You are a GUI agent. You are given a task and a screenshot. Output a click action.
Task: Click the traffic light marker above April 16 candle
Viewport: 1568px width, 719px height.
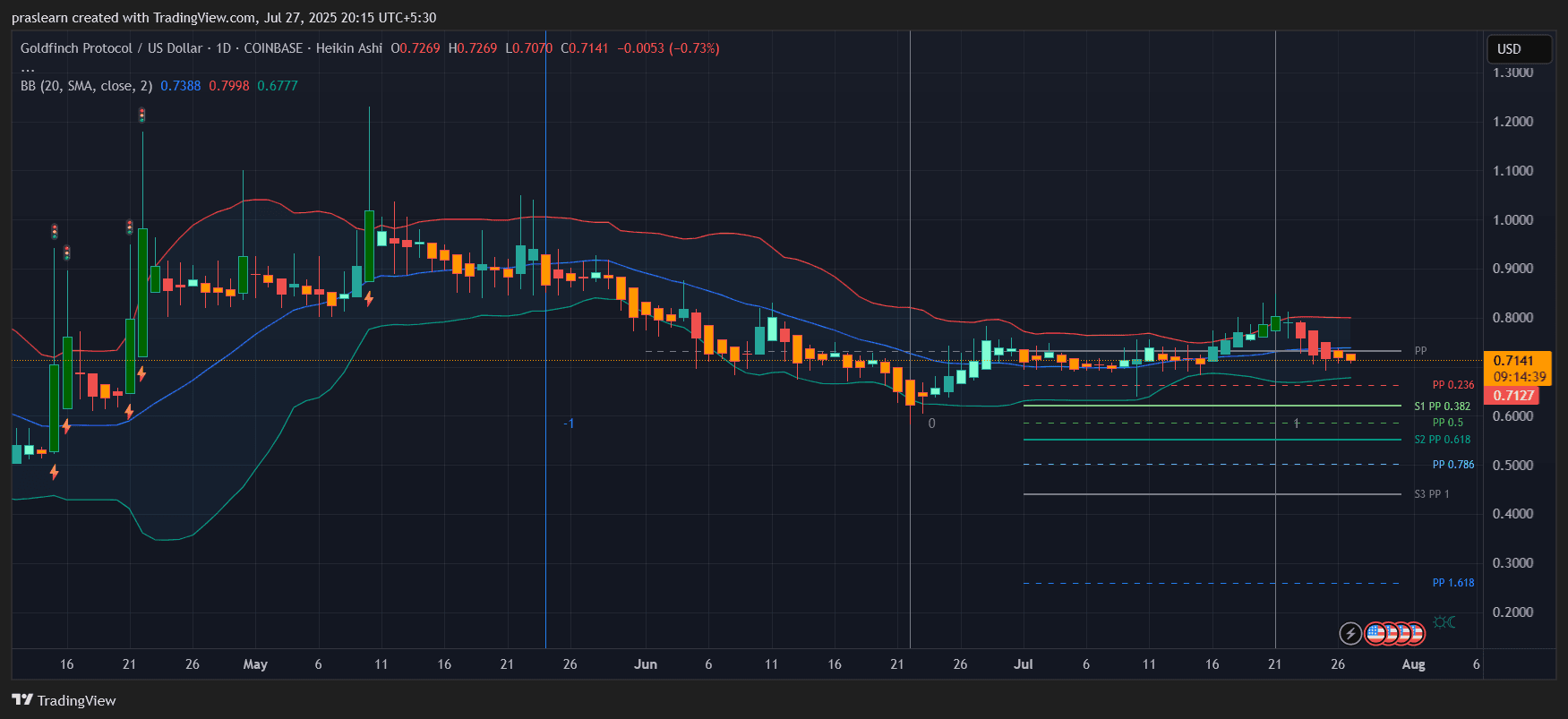coord(55,232)
